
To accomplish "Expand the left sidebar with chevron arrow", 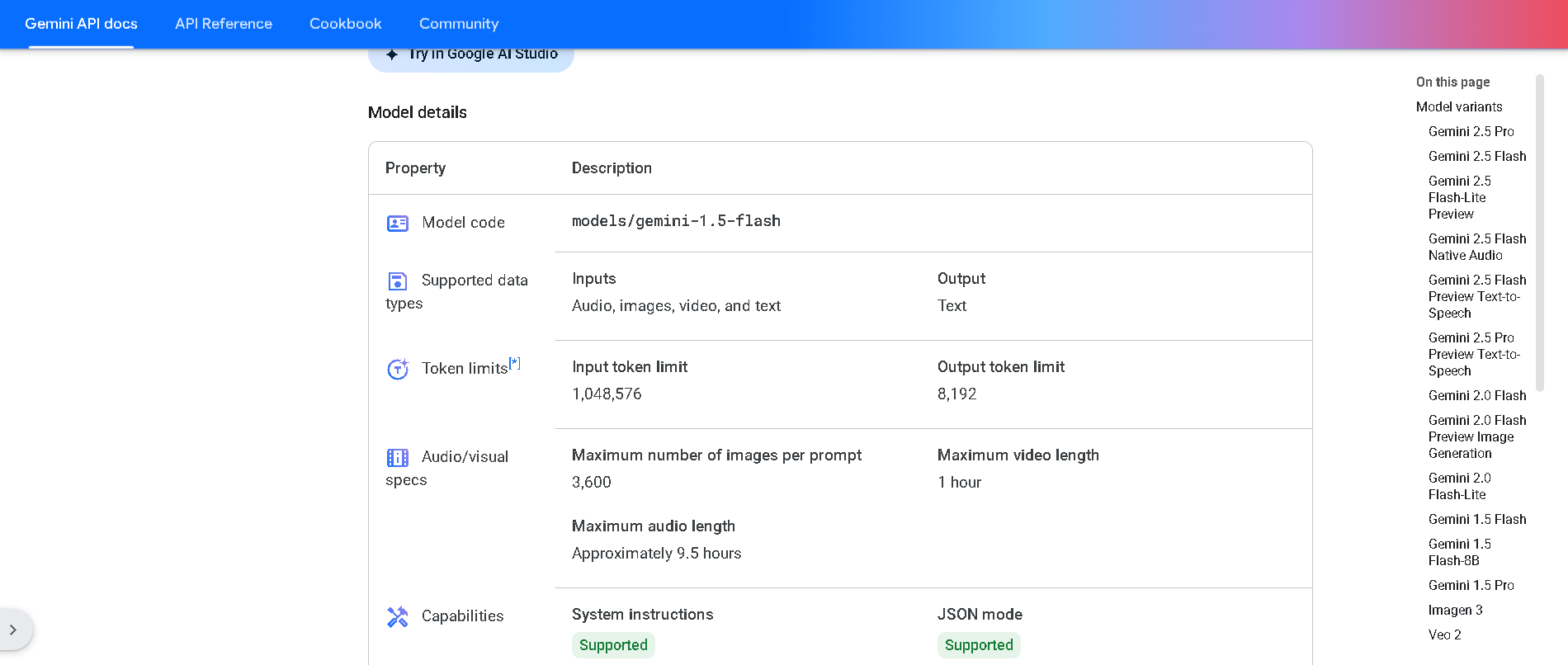I will tap(13, 630).
